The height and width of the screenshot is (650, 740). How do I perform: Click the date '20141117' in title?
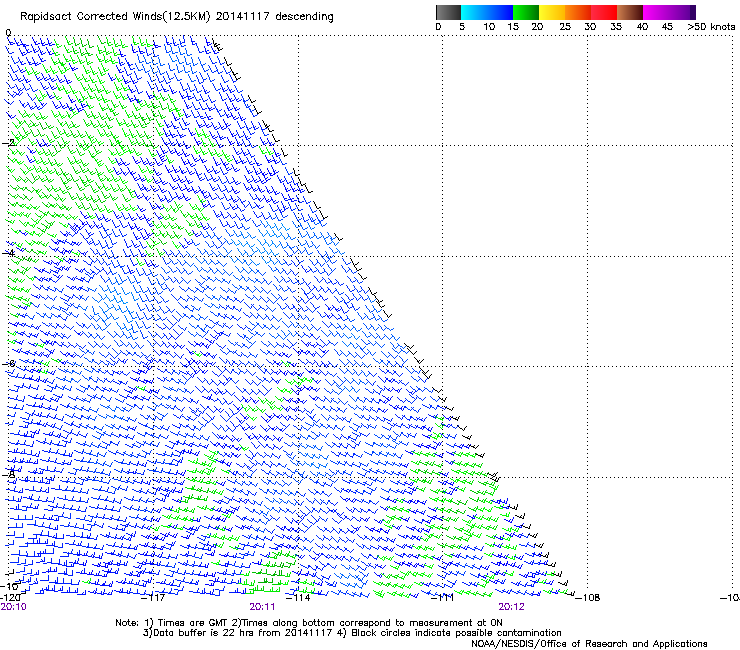point(243,17)
